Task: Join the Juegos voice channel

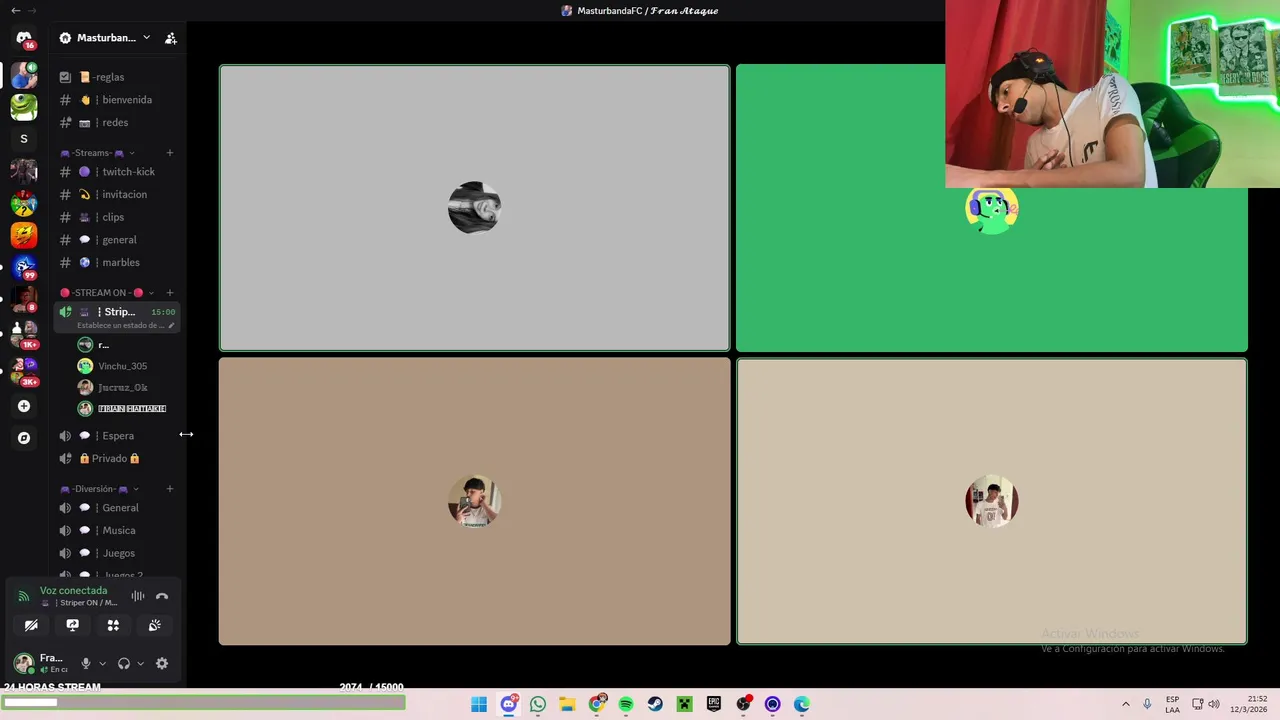Action: (x=117, y=553)
